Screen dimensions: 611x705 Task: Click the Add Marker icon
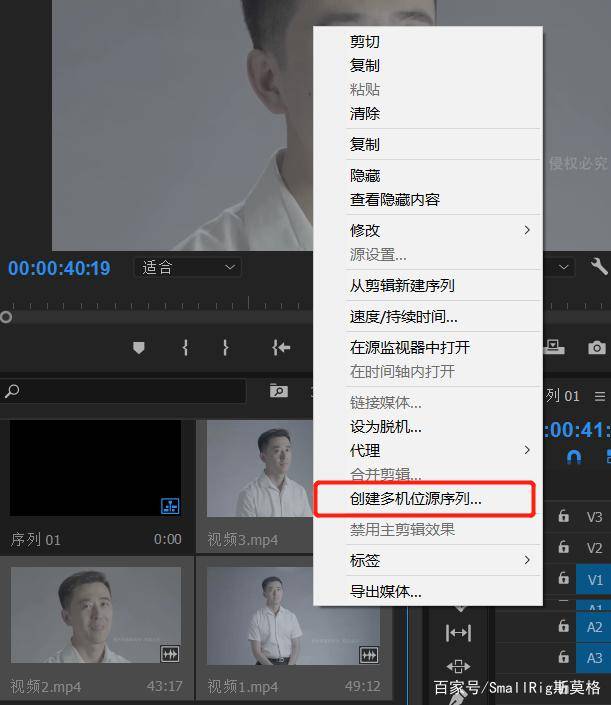point(139,347)
